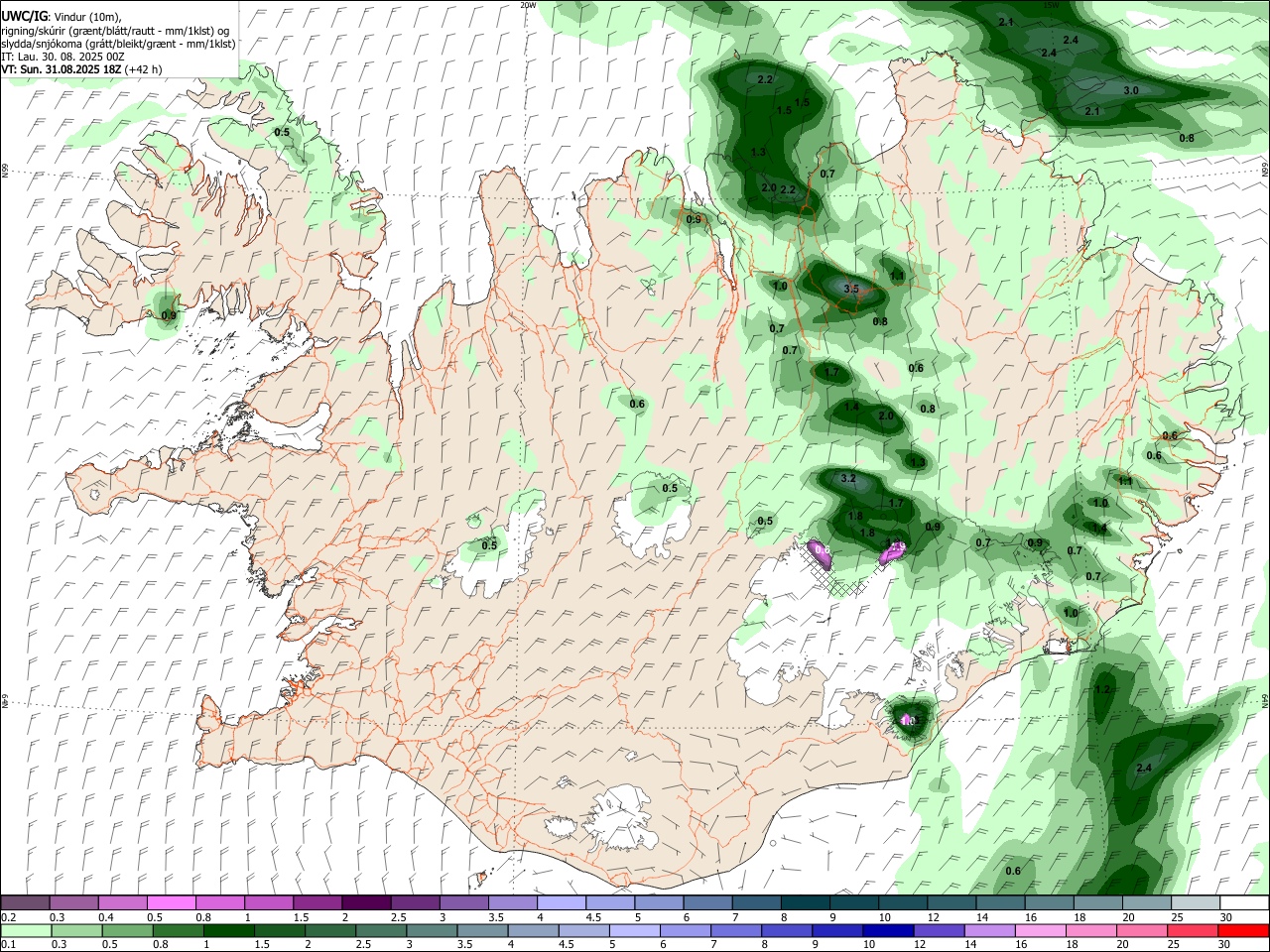Click the 15W longitude label at the top
The width and height of the screenshot is (1270, 952).
pyautogui.click(x=1052, y=5)
